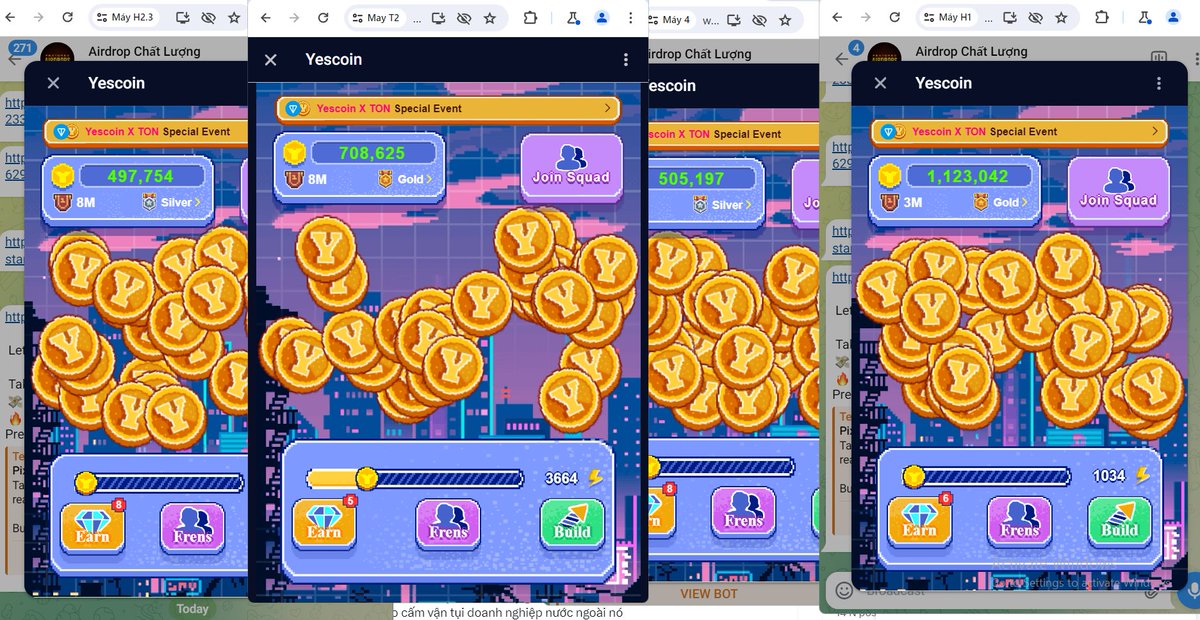
Task: Click address bar of Máy 4 browser
Action: (x=726, y=19)
